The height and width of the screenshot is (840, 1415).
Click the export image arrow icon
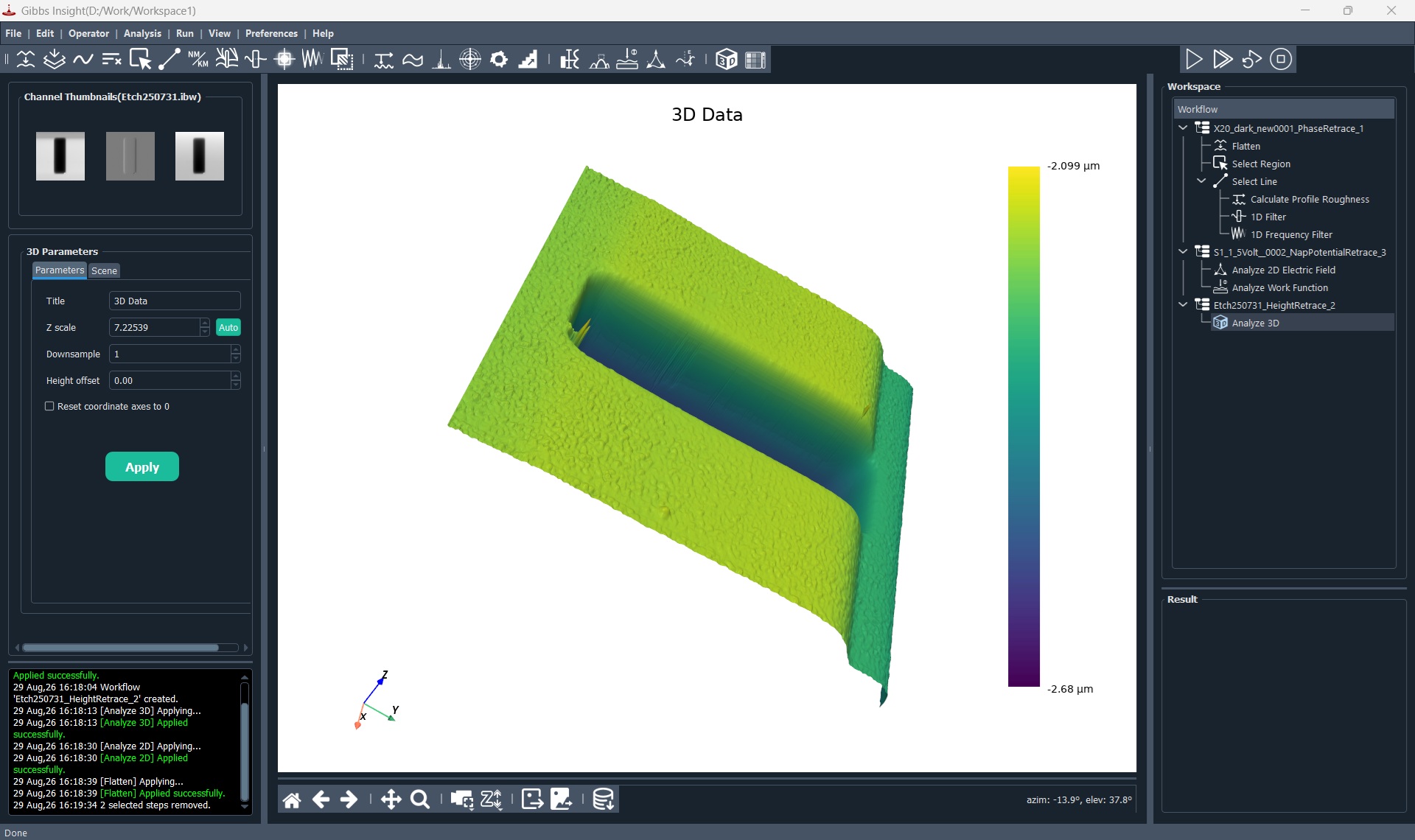click(532, 799)
